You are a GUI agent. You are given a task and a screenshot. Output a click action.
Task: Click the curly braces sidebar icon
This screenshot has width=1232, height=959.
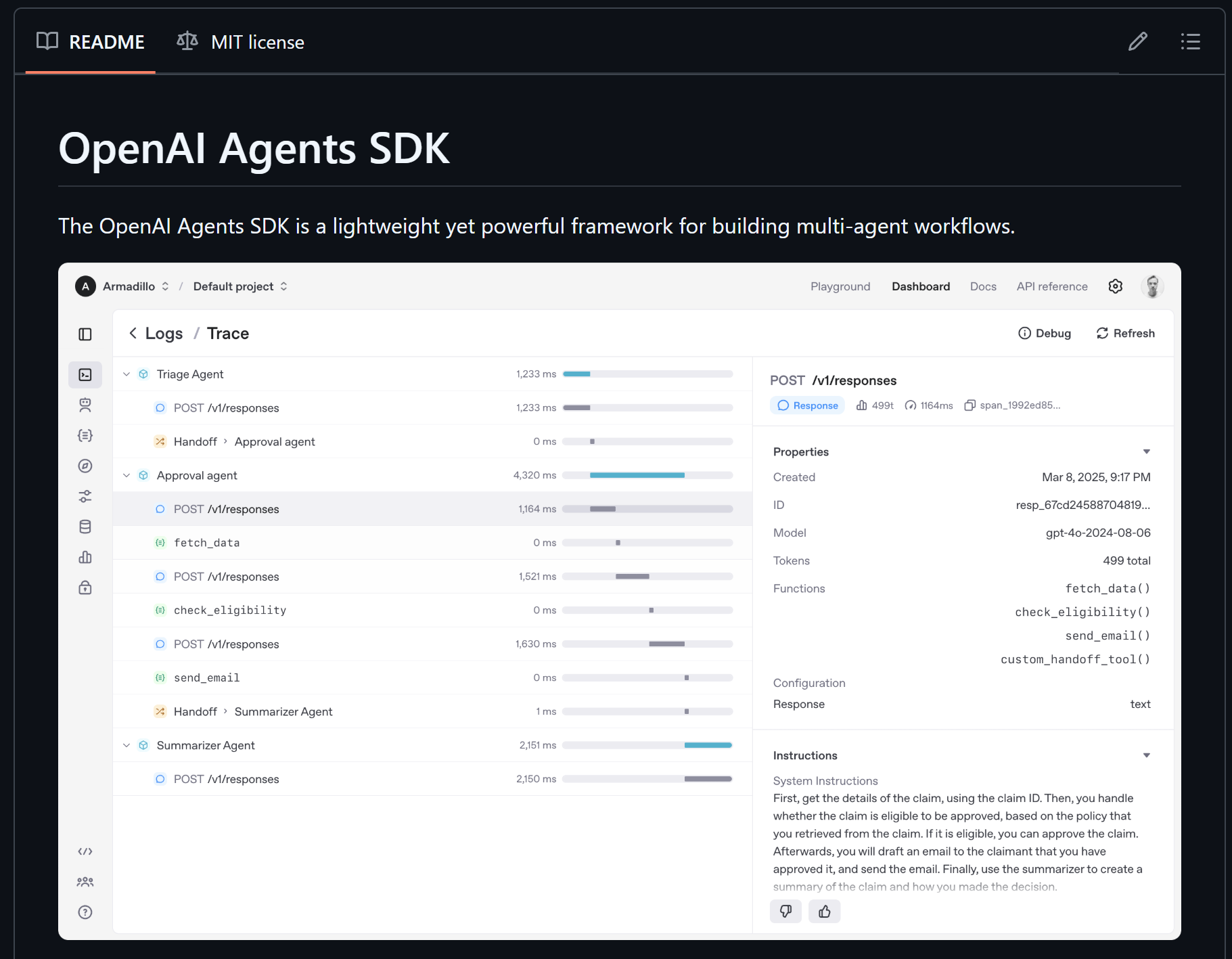pyautogui.click(x=85, y=436)
